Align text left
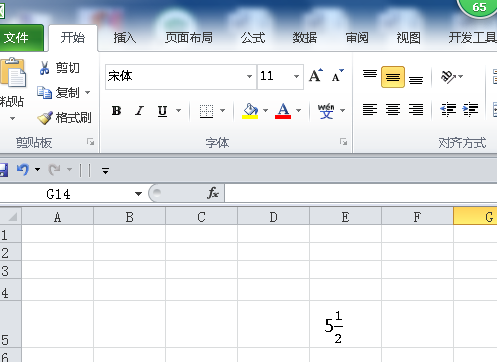 [370, 109]
